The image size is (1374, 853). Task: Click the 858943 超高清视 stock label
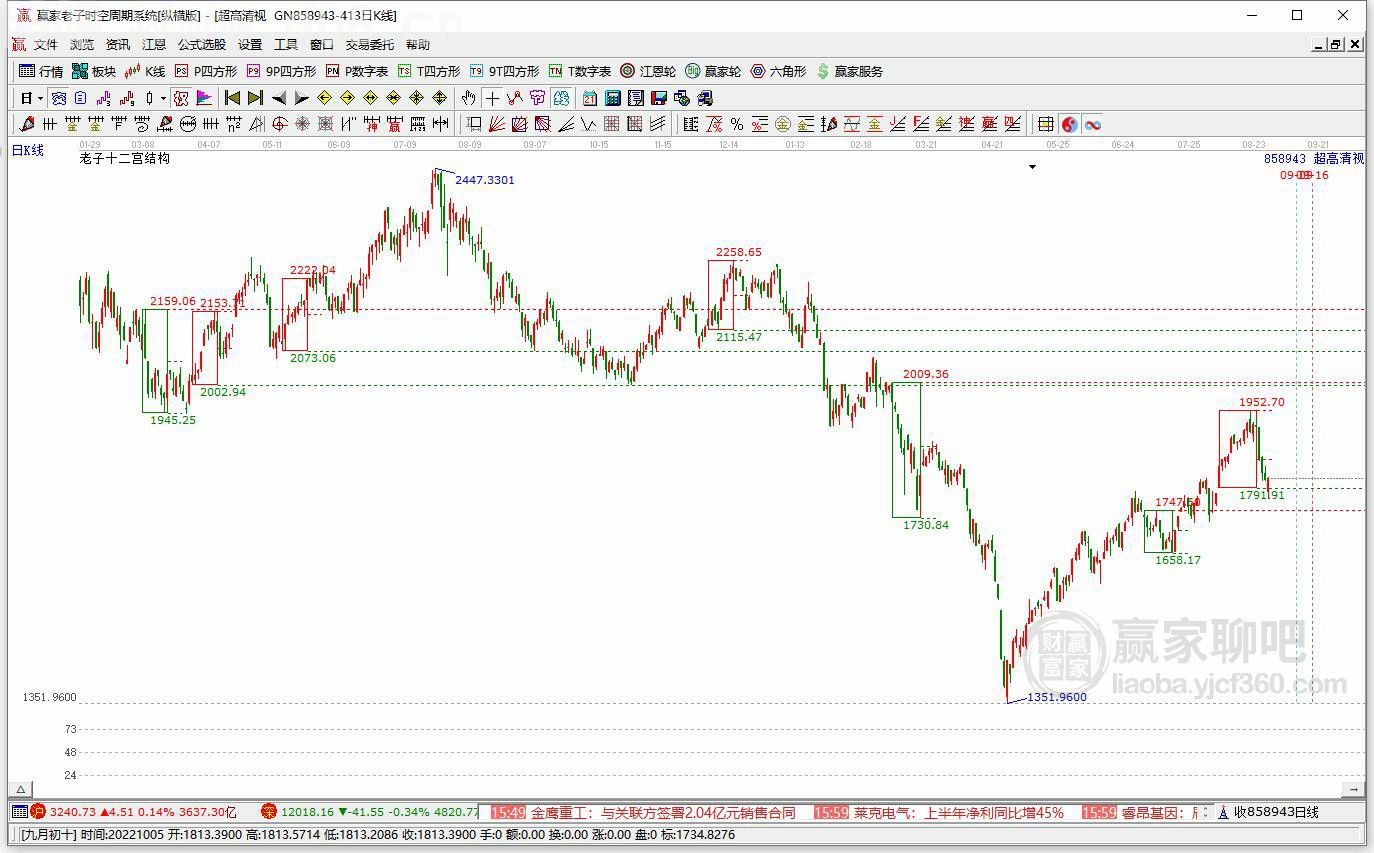pos(1313,158)
